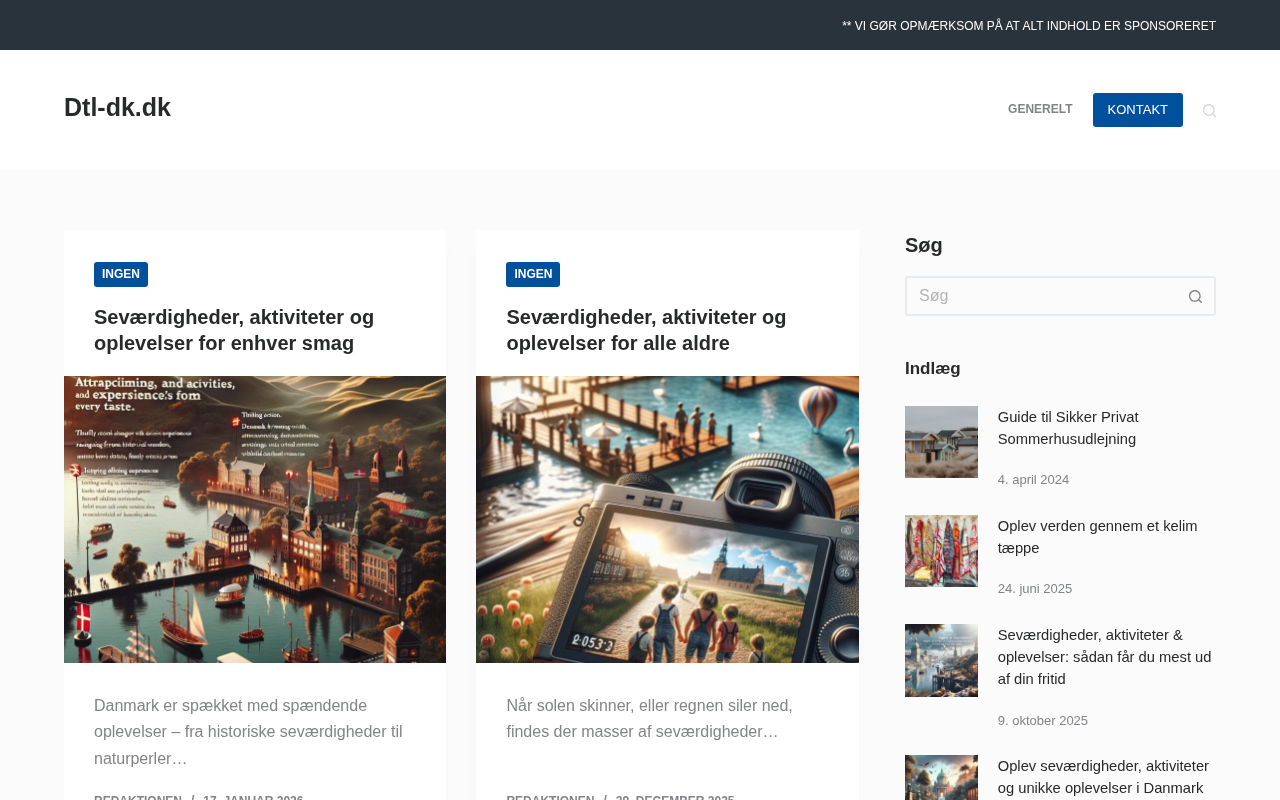
Task: Open the Danish harbor featured image
Action: point(255,519)
